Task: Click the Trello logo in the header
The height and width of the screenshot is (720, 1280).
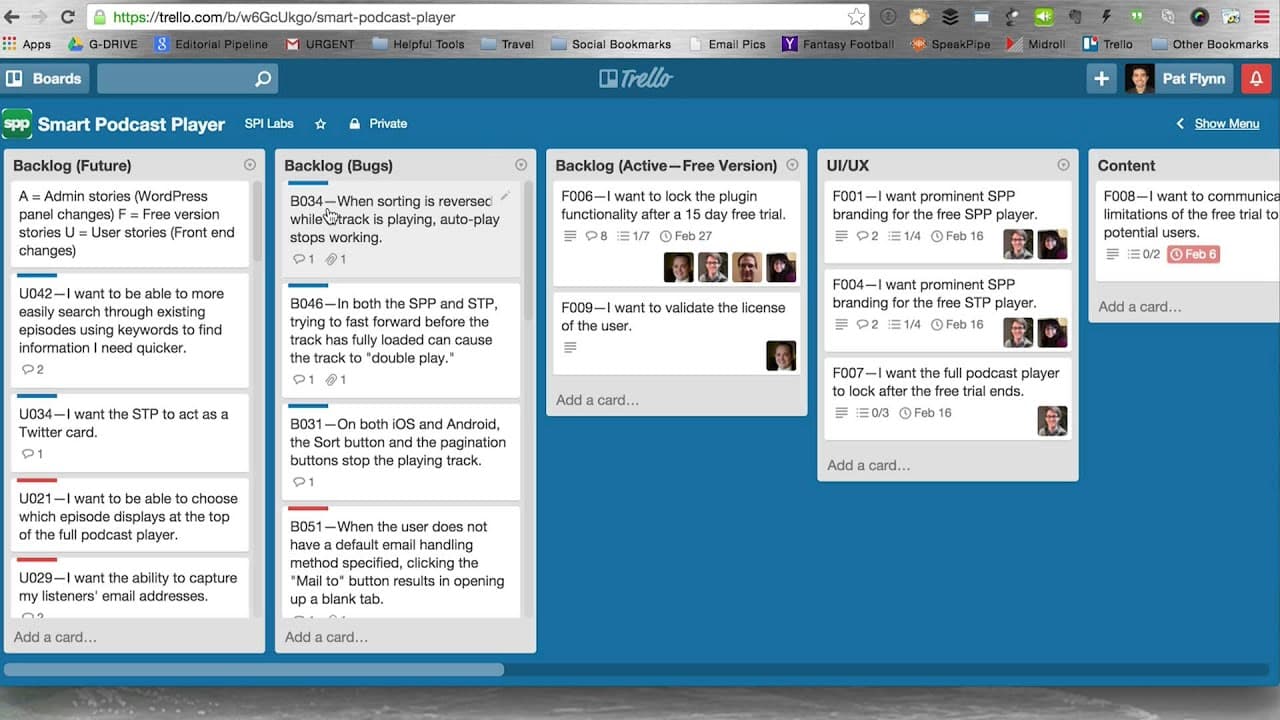Action: 636,78
